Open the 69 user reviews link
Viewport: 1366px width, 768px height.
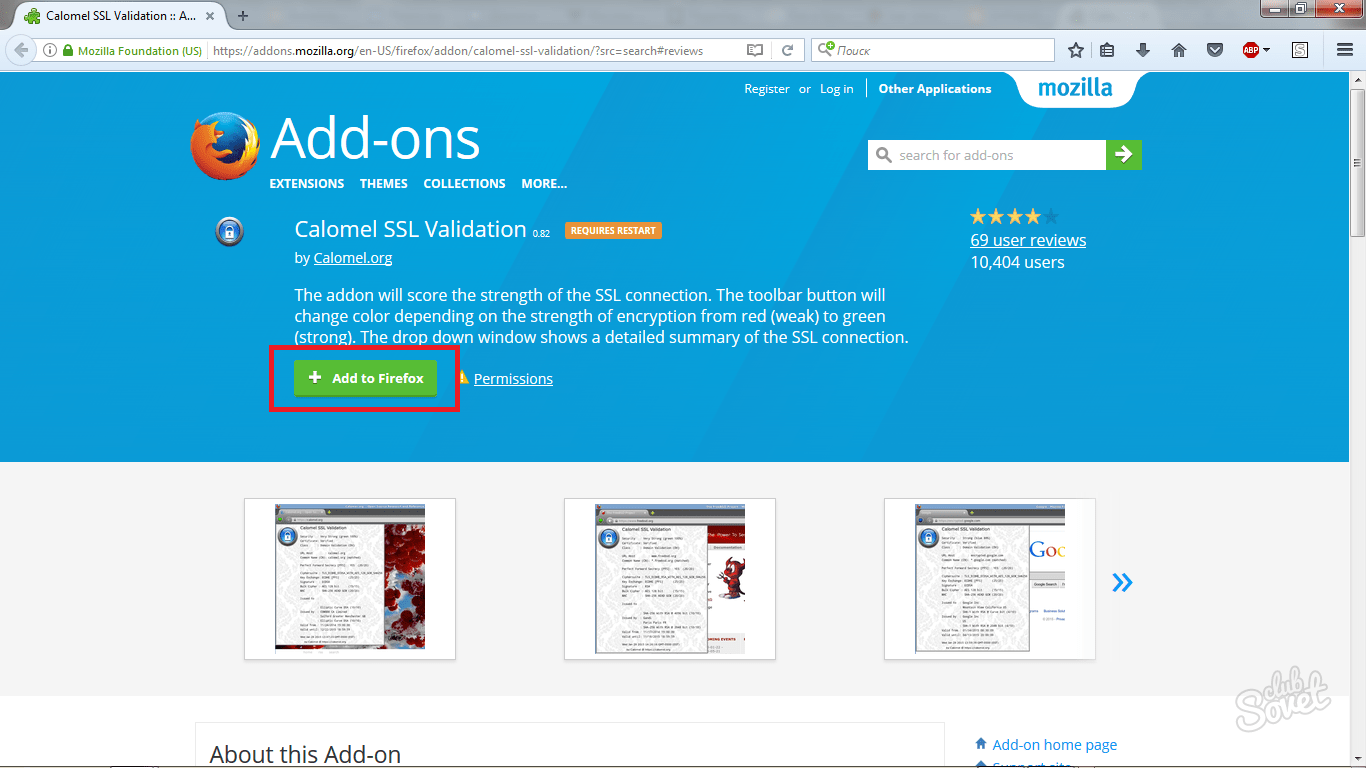[x=1028, y=240]
